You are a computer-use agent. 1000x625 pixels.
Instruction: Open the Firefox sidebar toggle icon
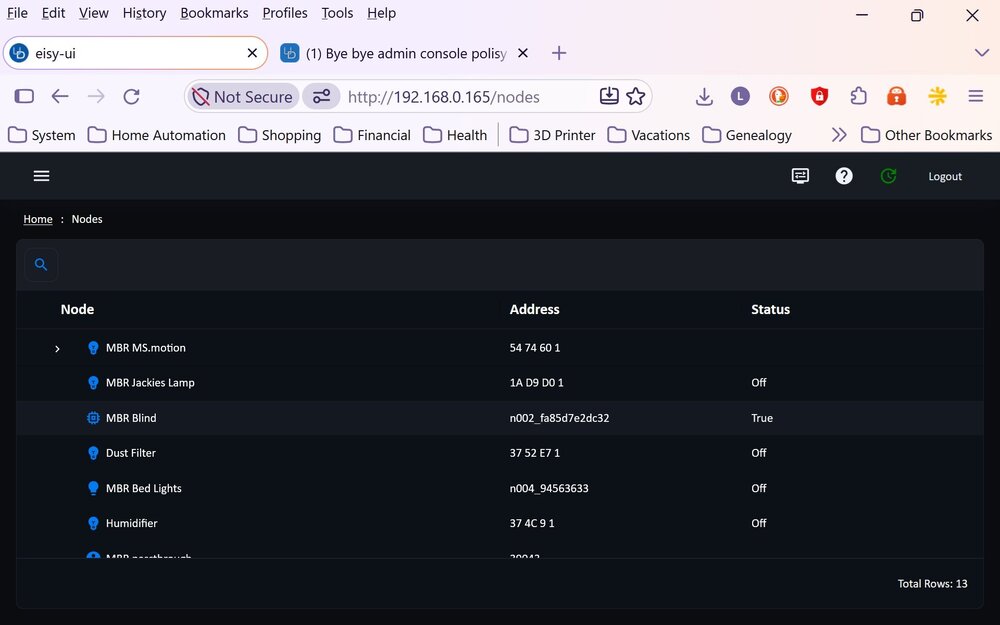(x=24, y=96)
